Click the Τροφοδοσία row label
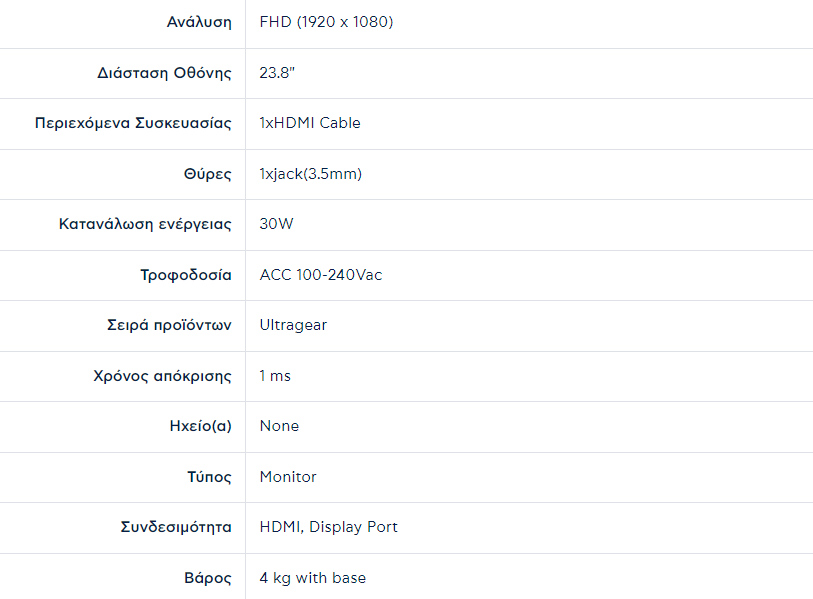 (186, 275)
